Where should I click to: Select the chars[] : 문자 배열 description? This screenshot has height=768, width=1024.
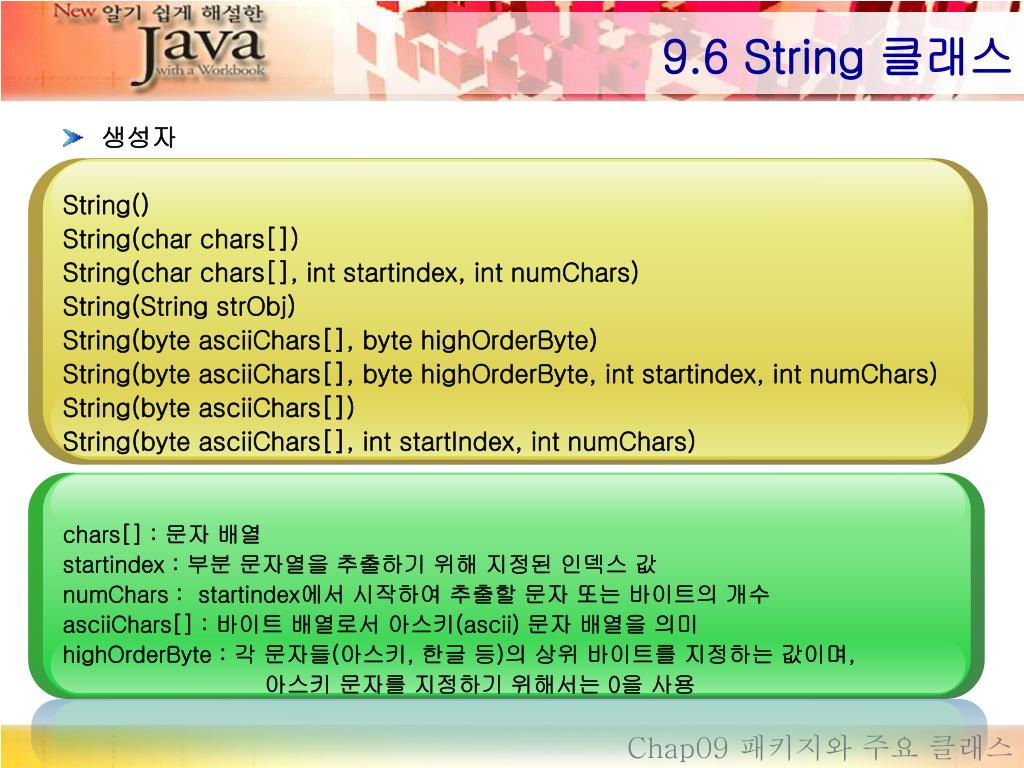[162, 535]
